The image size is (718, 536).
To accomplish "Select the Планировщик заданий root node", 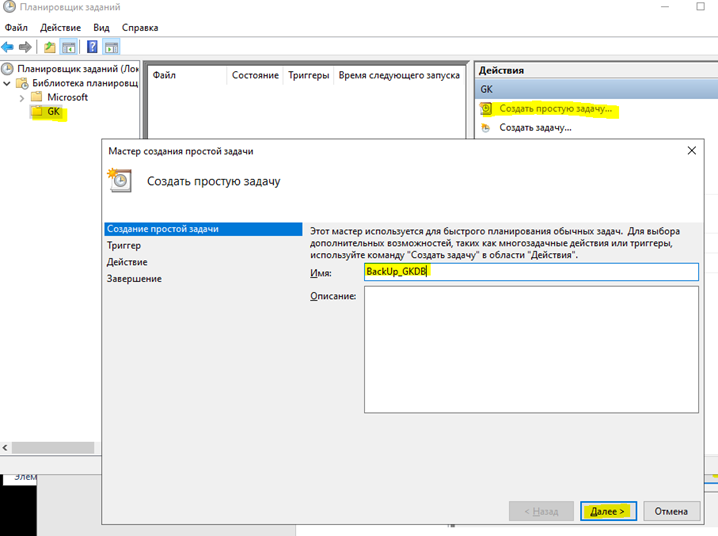I will pos(78,69).
